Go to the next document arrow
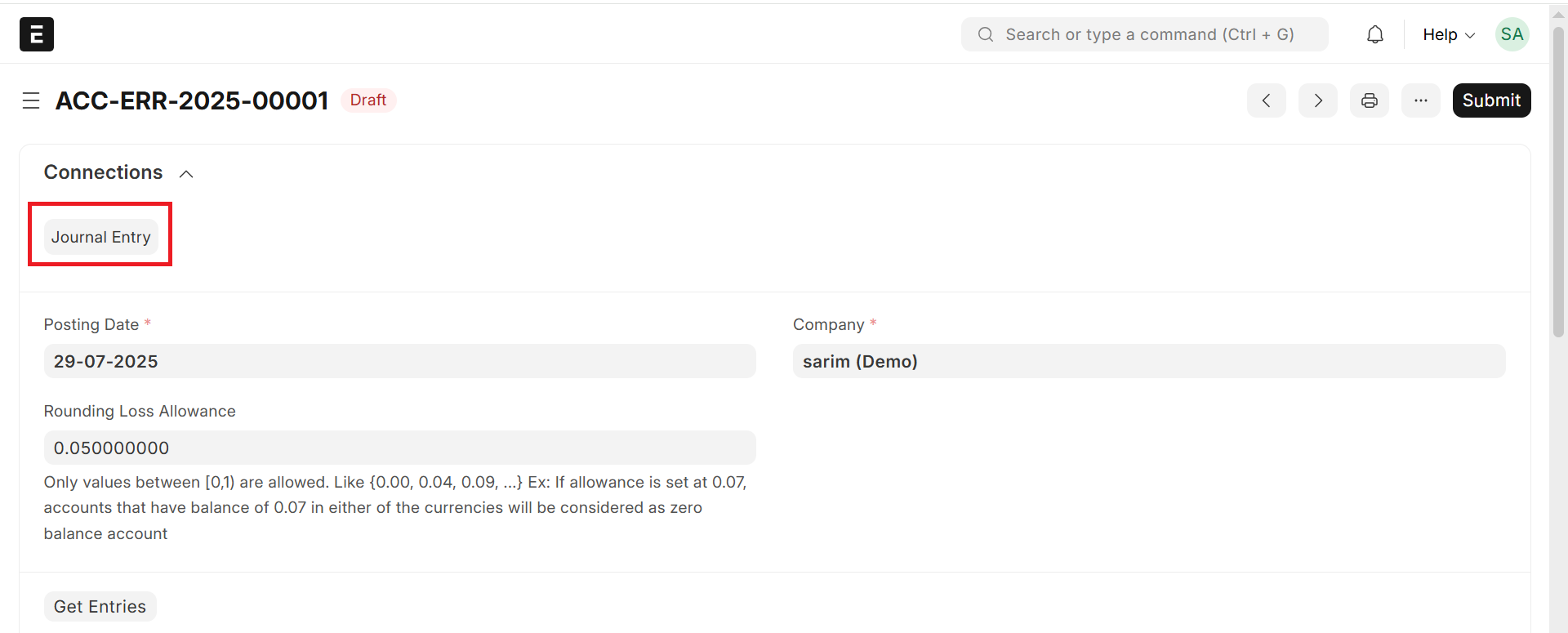This screenshot has height=633, width=1568. (1317, 100)
